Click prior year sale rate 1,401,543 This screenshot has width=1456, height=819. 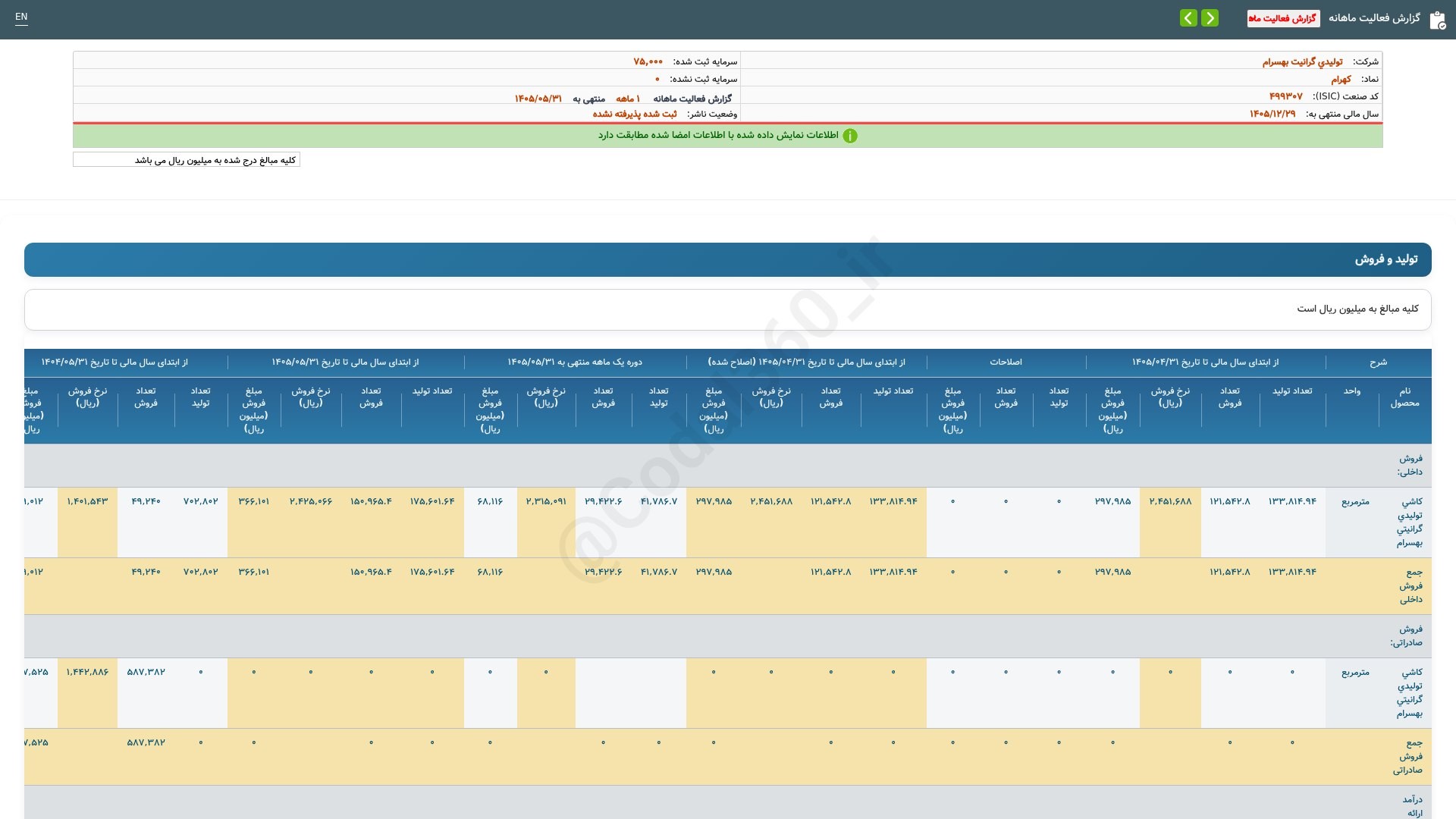tap(88, 502)
